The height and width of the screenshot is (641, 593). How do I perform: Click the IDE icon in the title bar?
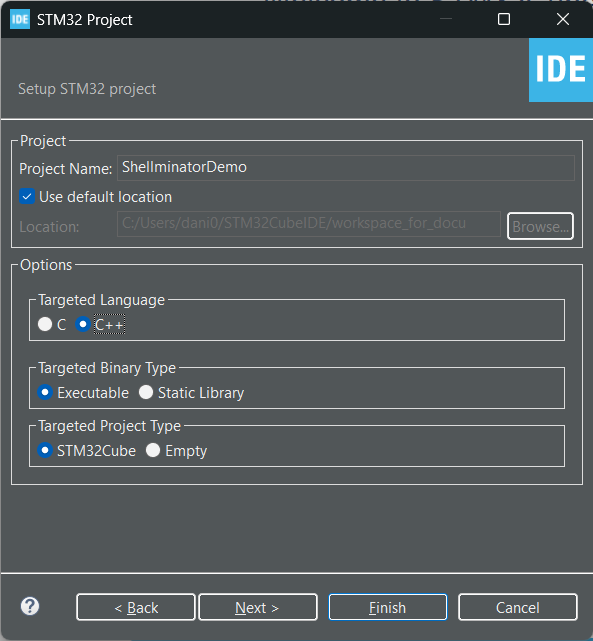coord(20,20)
